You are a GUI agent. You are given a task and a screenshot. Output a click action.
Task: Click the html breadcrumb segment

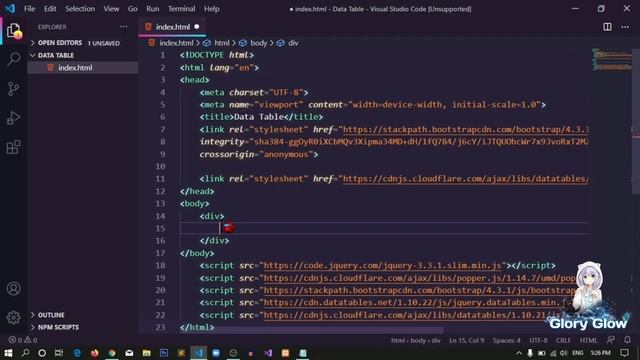coord(222,43)
